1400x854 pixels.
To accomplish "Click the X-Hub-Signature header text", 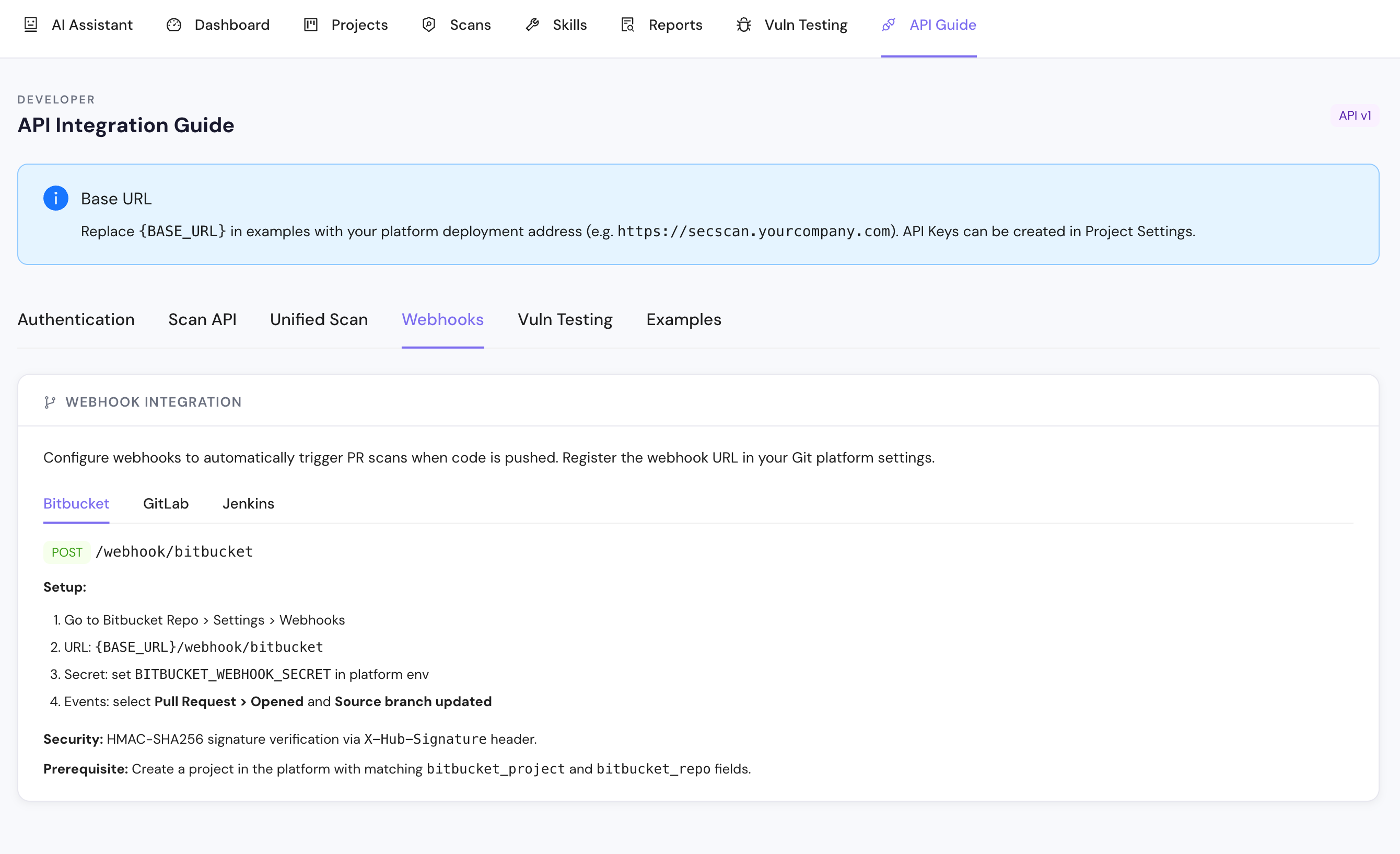I will tap(425, 739).
